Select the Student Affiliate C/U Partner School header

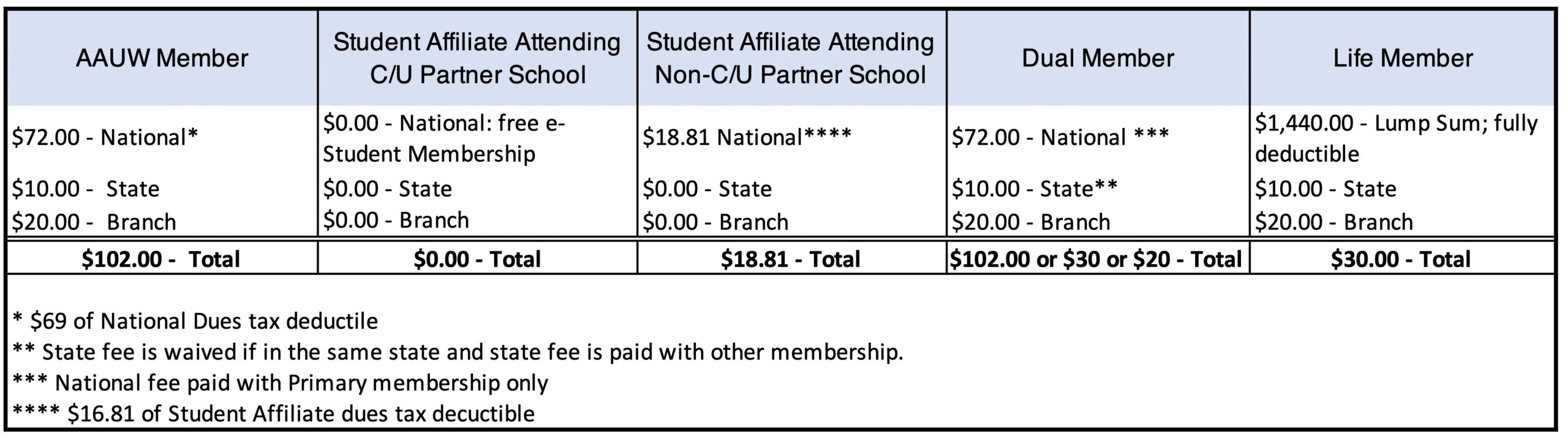(477, 59)
